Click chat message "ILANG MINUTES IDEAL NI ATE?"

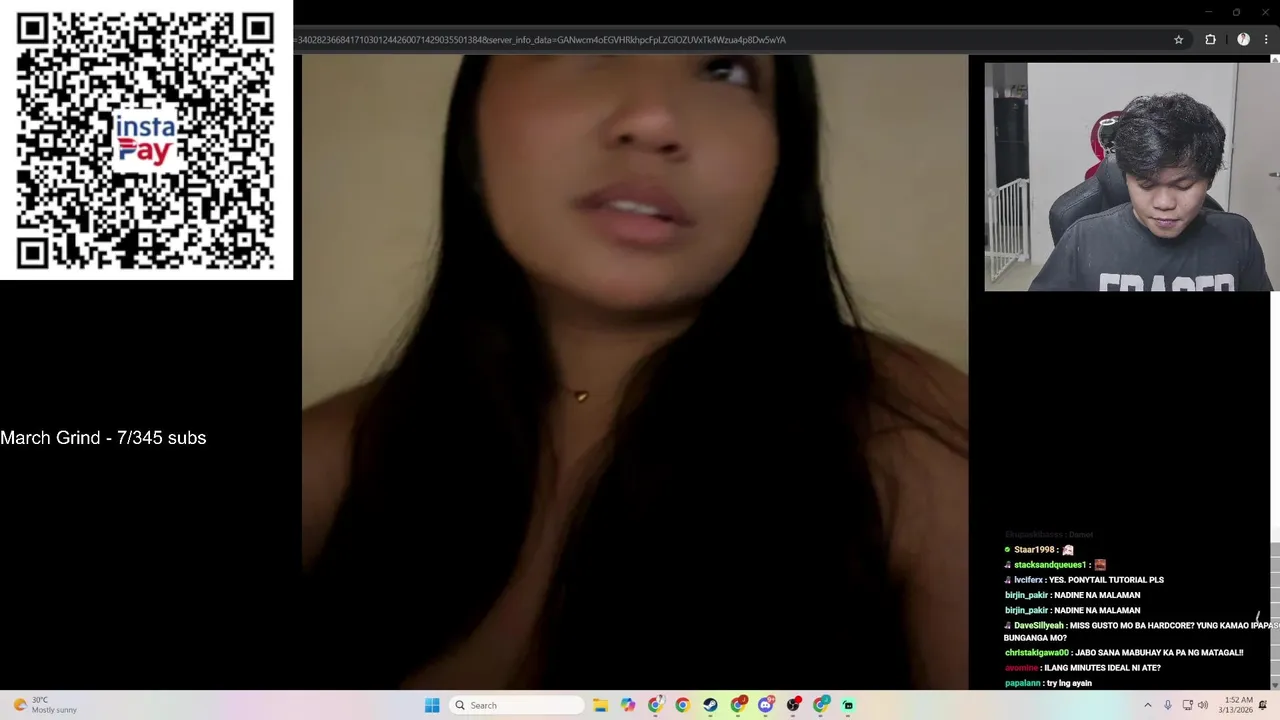point(1102,668)
